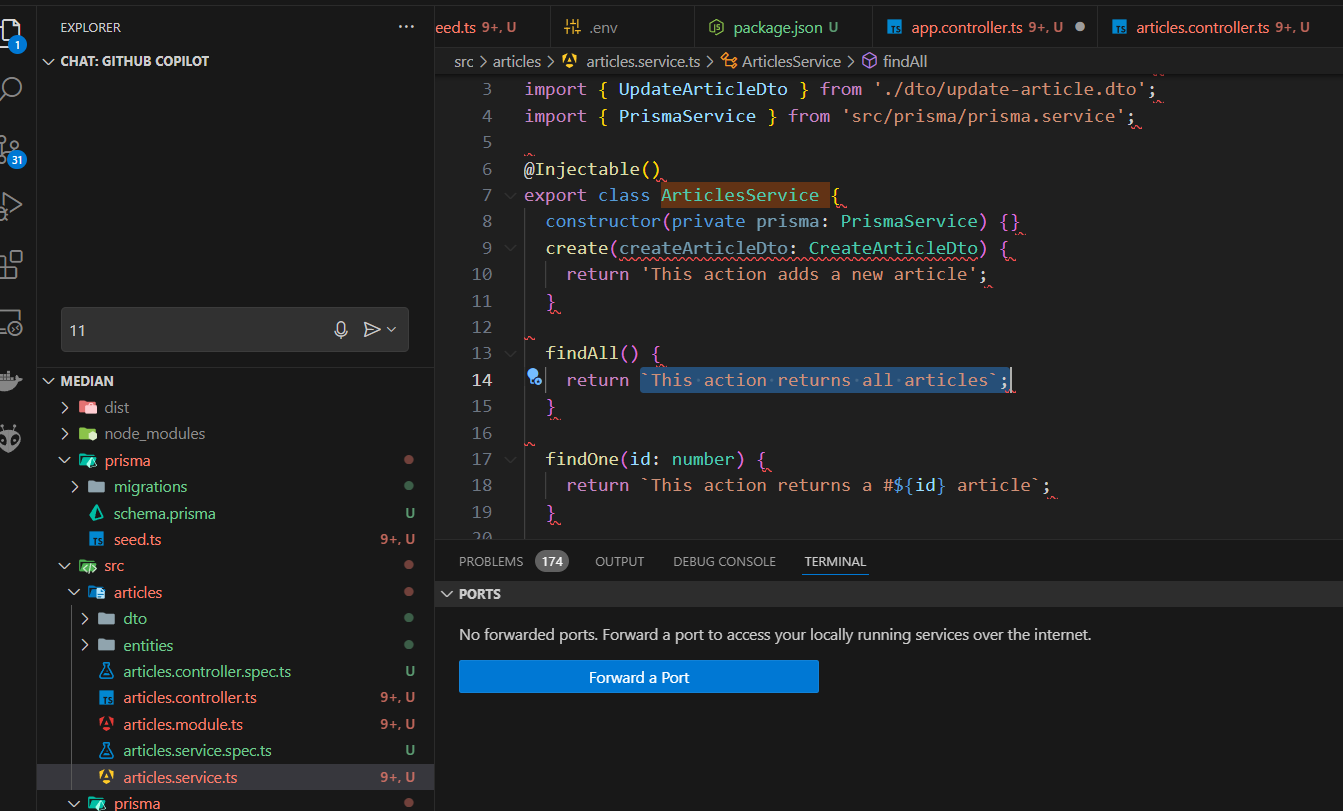Fold the findAll method at line 13
Screen dimensions: 1343x811
point(511,353)
